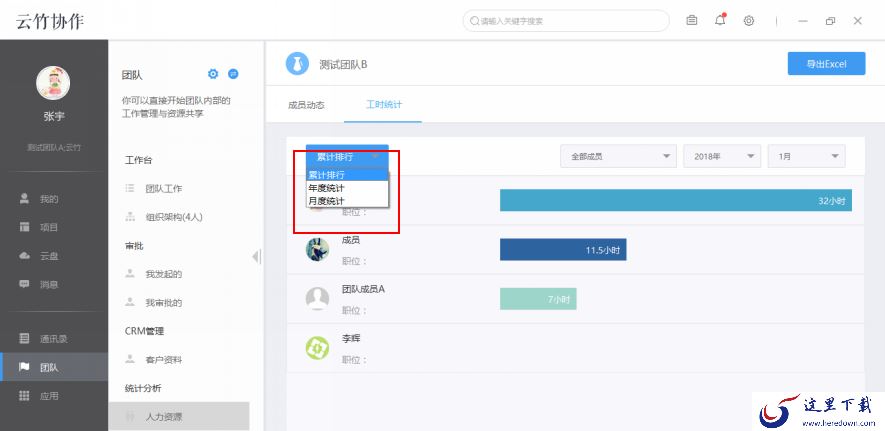
Task: Open 通讯录 in the left sidebar
Action: click(54, 338)
